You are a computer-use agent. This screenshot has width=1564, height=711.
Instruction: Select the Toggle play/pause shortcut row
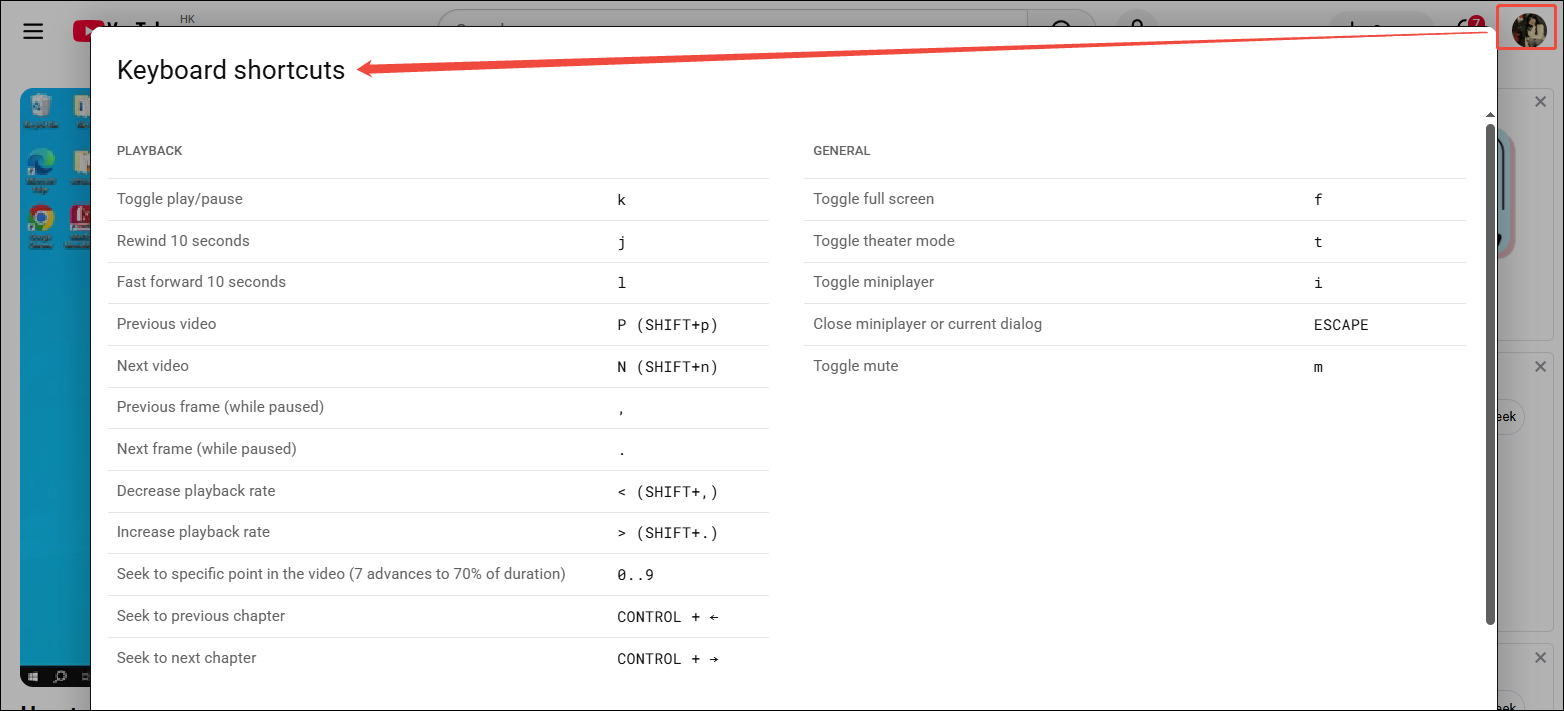click(x=438, y=199)
